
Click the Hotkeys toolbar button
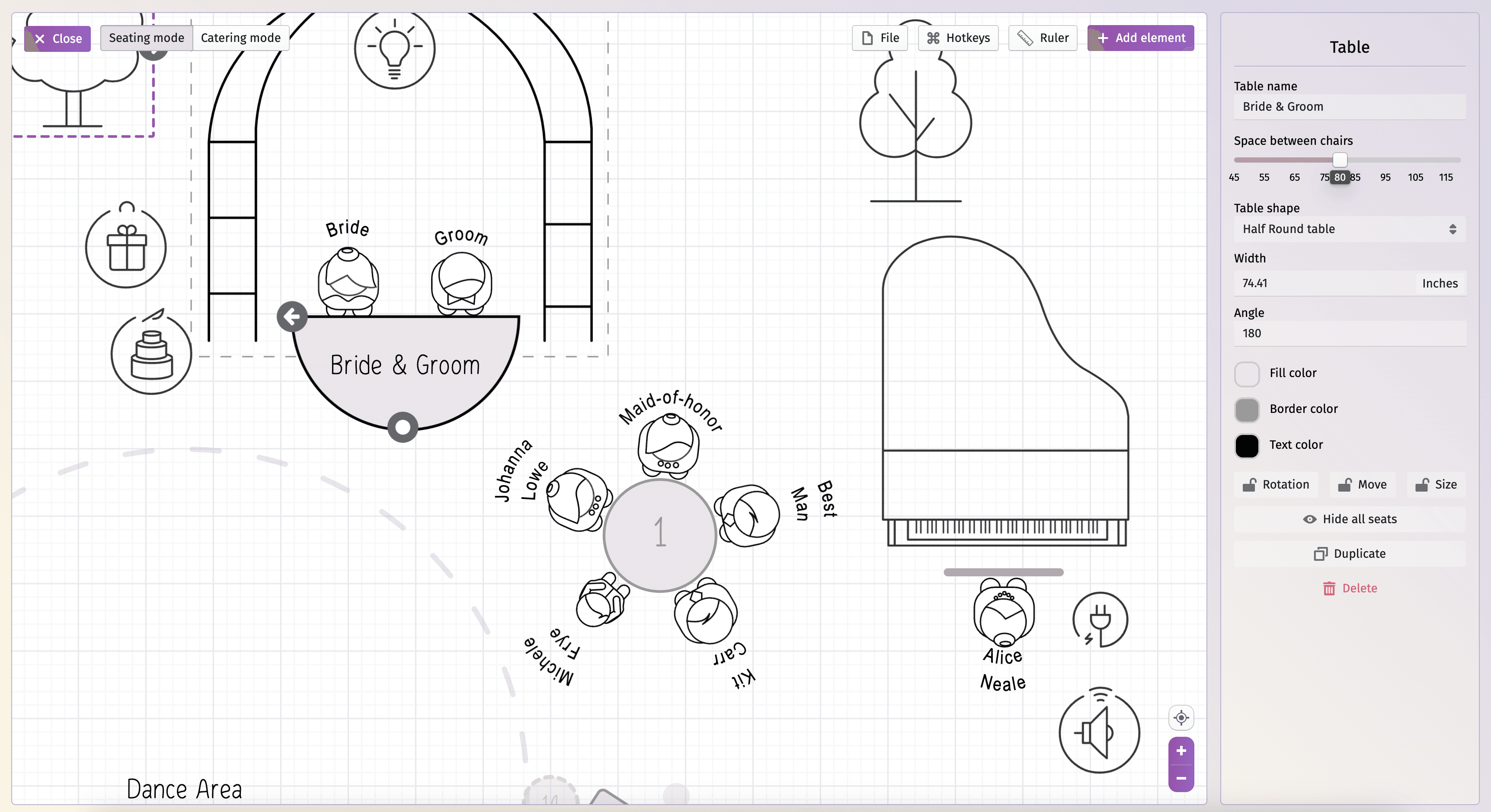tap(957, 37)
